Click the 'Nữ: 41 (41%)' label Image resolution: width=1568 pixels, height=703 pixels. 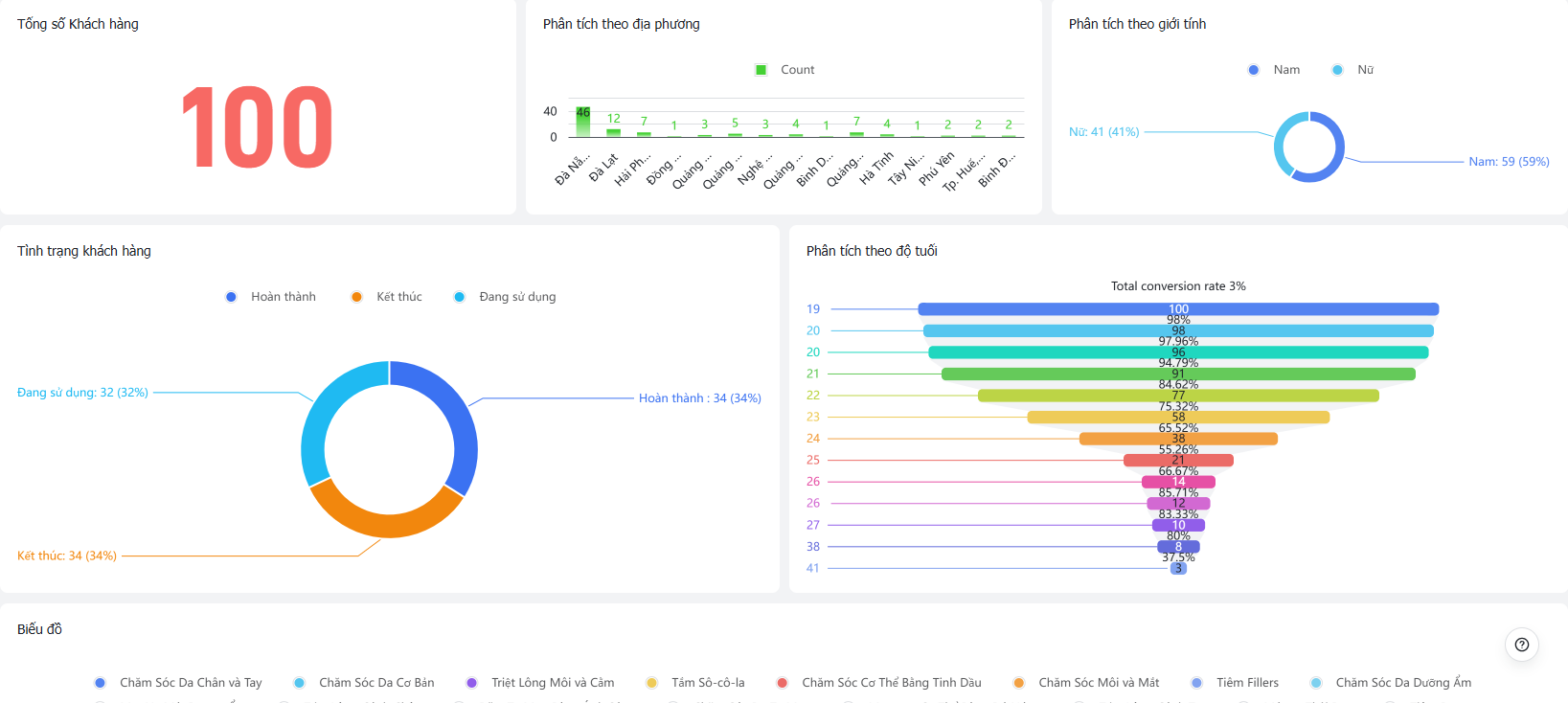[x=1104, y=132]
